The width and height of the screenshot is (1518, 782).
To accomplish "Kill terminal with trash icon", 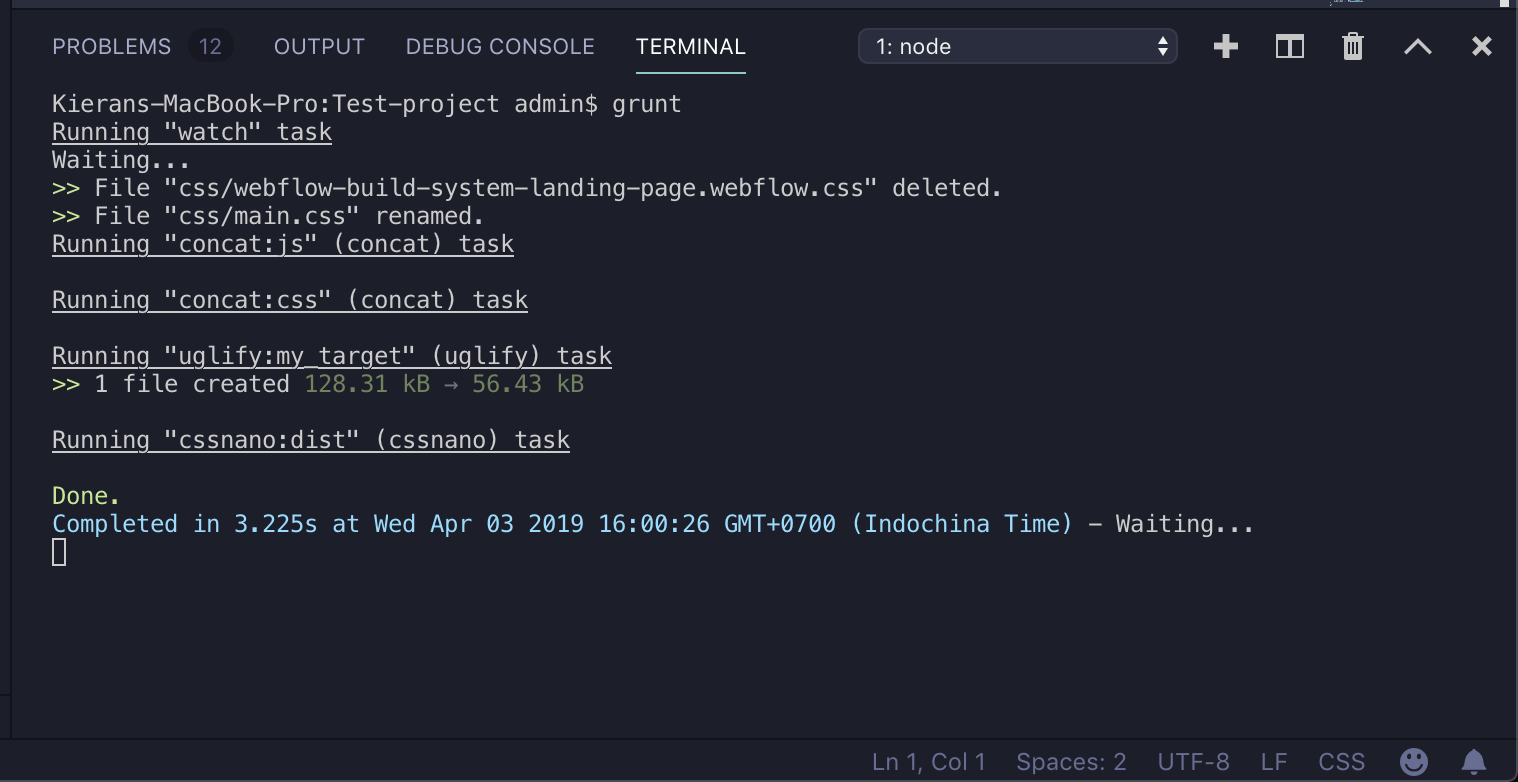I will (x=1353, y=47).
